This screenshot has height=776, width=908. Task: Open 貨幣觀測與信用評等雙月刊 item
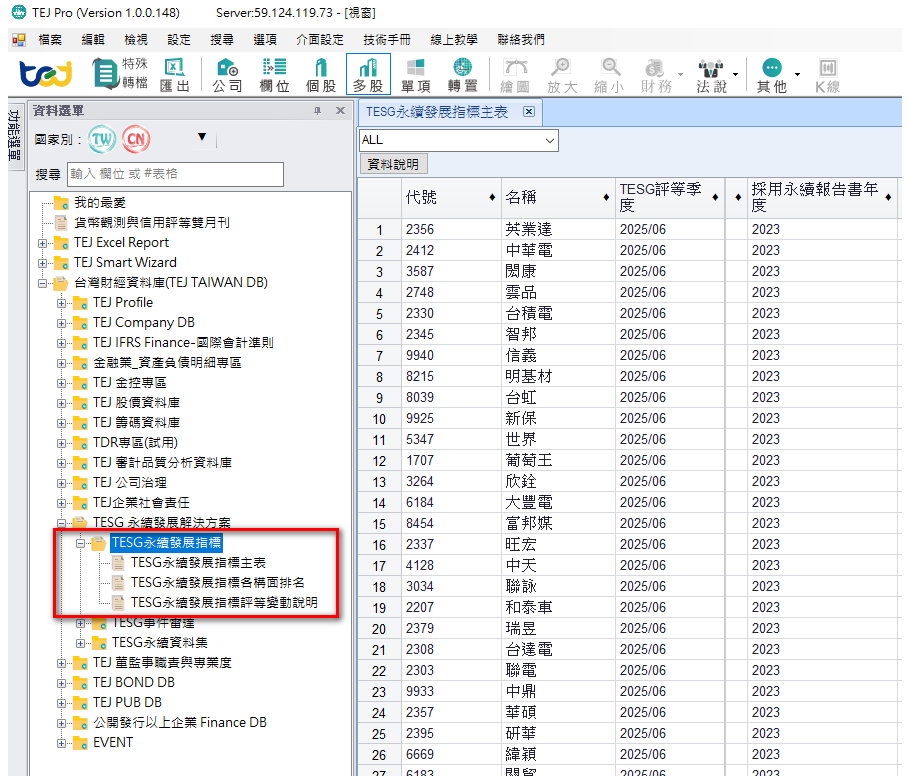152,223
